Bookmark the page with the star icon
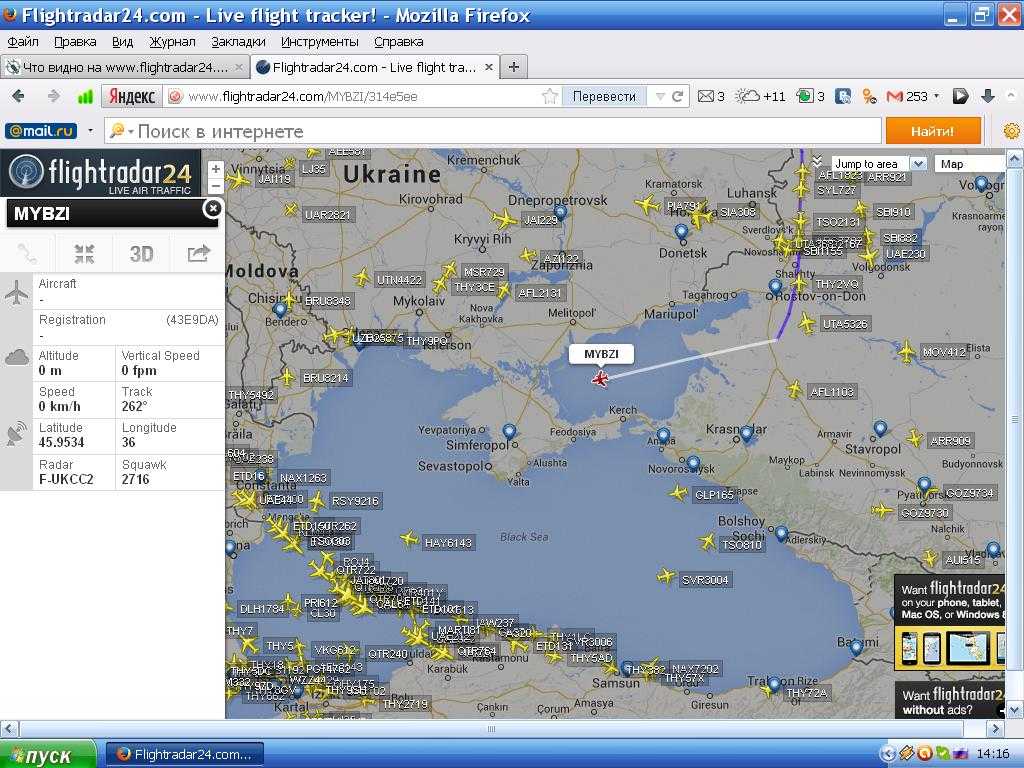The height and width of the screenshot is (768, 1024). tap(550, 97)
